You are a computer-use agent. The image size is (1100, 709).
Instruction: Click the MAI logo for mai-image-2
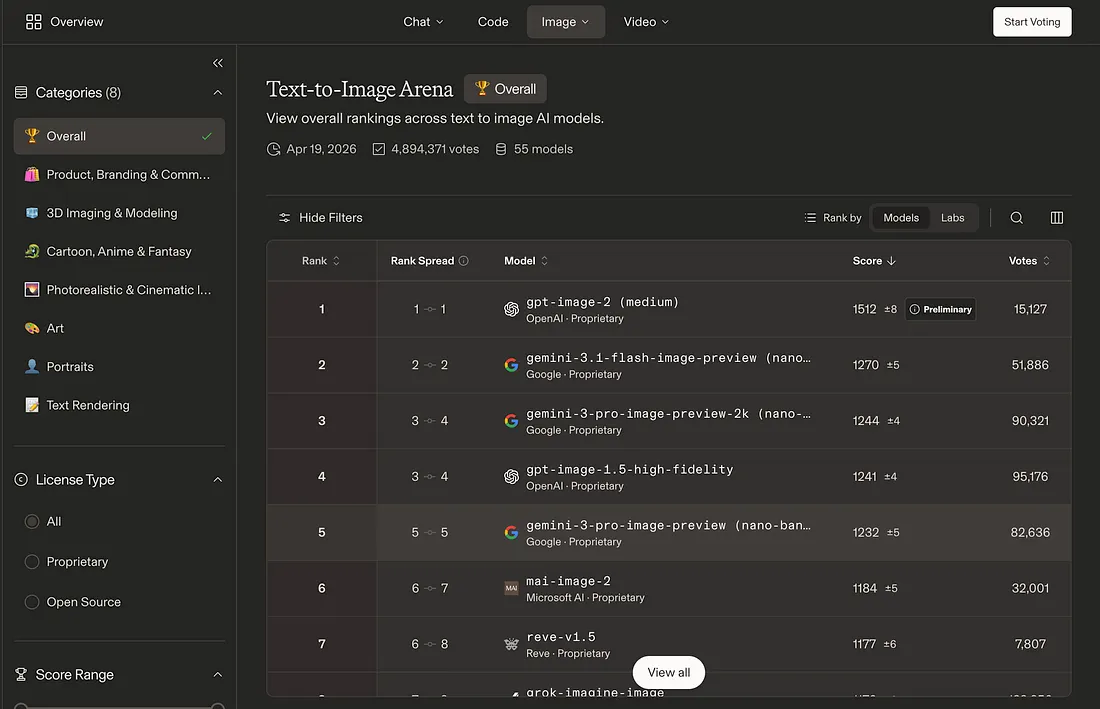click(511, 588)
